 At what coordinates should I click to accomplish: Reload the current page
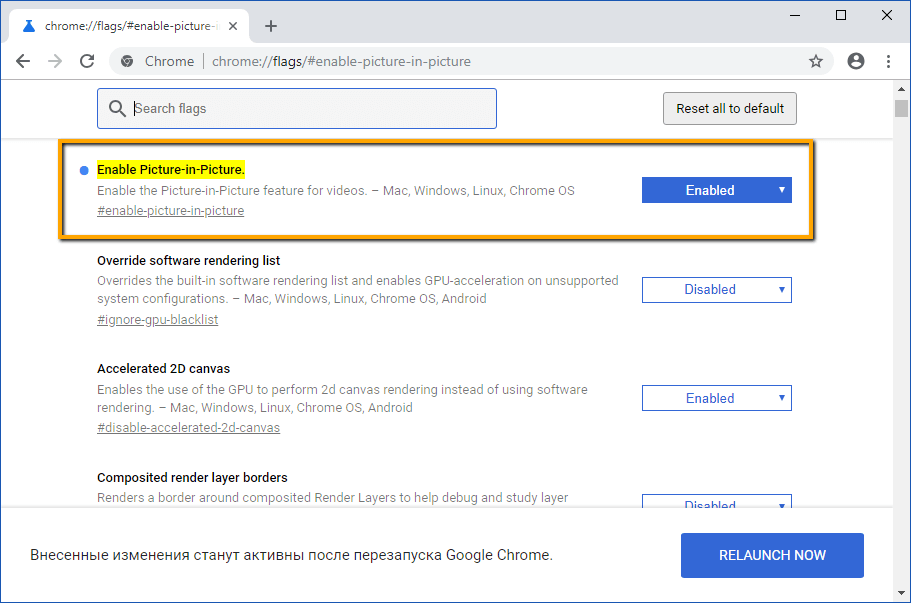click(87, 61)
